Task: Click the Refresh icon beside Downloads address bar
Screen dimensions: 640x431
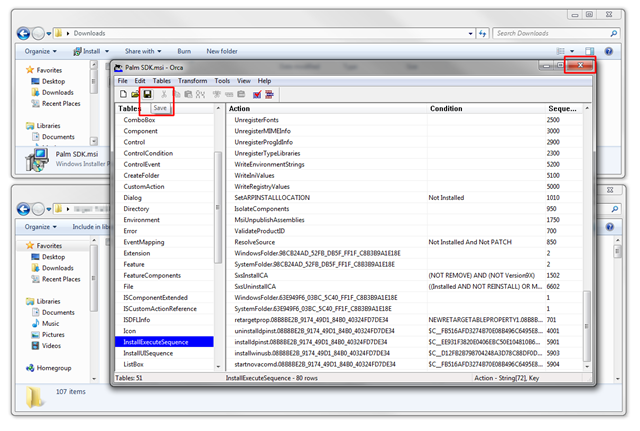Action: (482, 33)
